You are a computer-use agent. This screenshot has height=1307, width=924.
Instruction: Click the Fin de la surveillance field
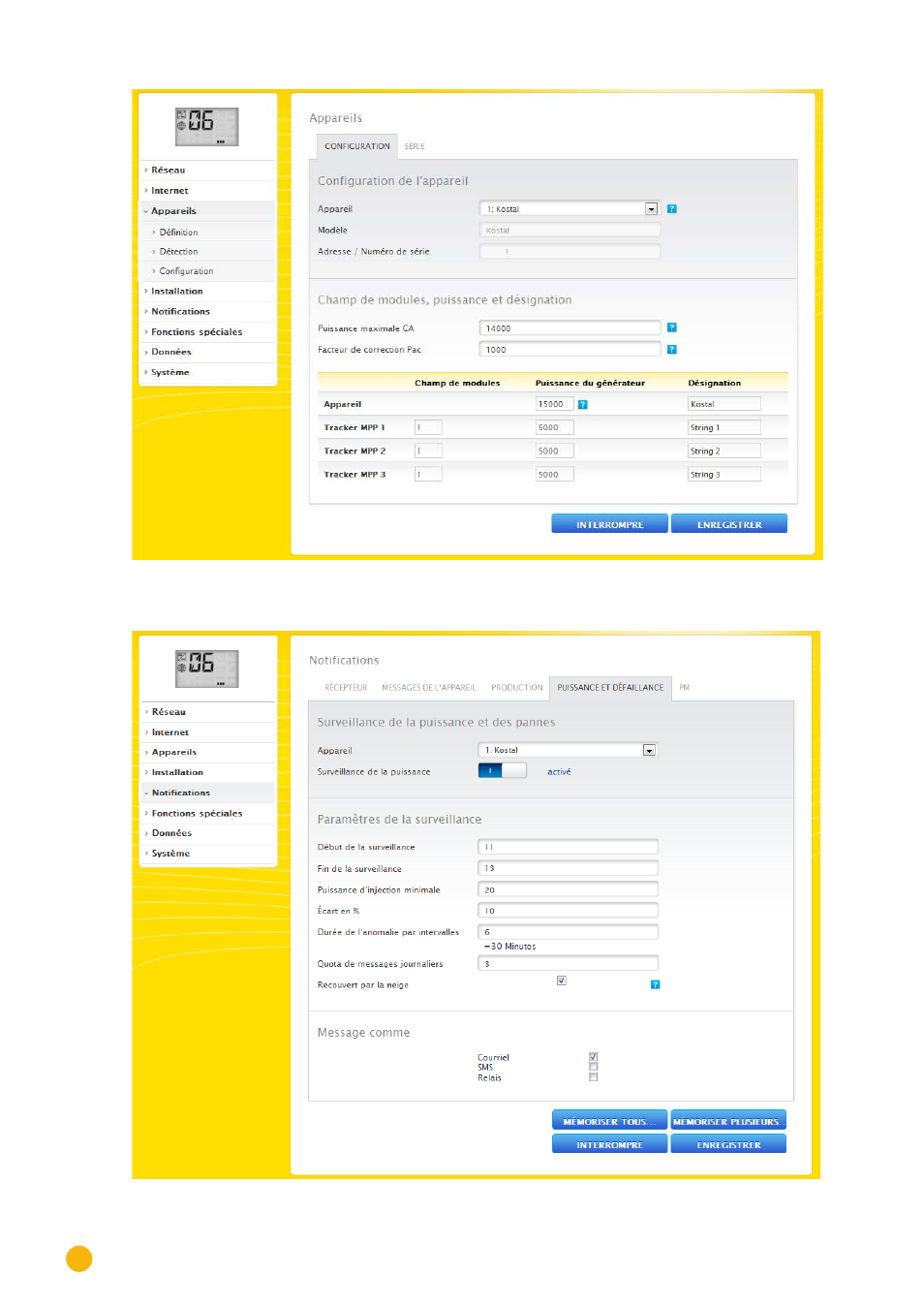568,868
